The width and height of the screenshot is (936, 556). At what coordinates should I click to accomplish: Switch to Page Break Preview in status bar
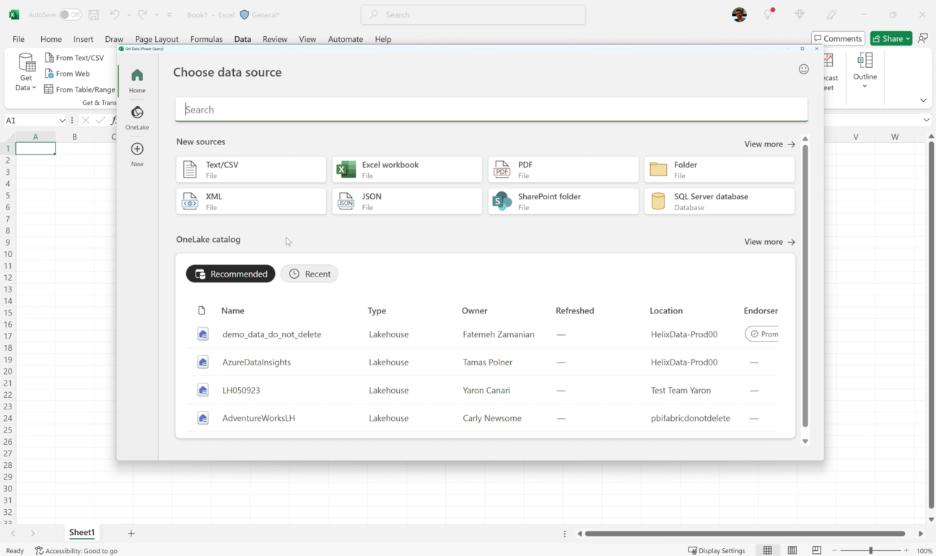point(816,550)
